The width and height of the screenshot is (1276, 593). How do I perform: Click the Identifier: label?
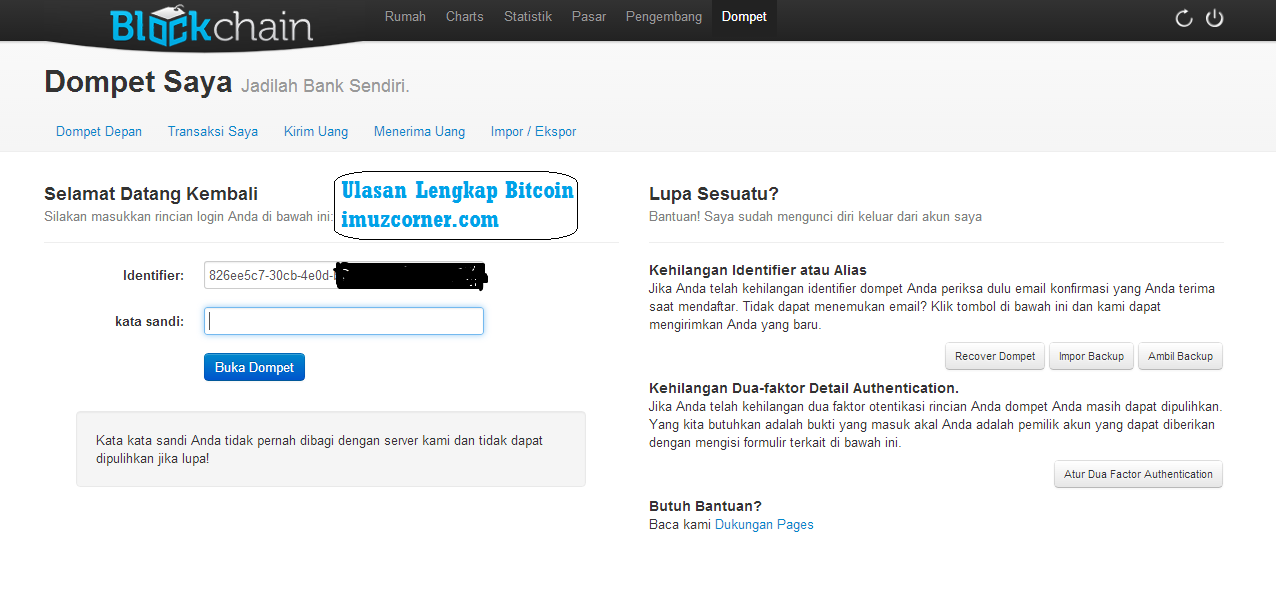[153, 275]
